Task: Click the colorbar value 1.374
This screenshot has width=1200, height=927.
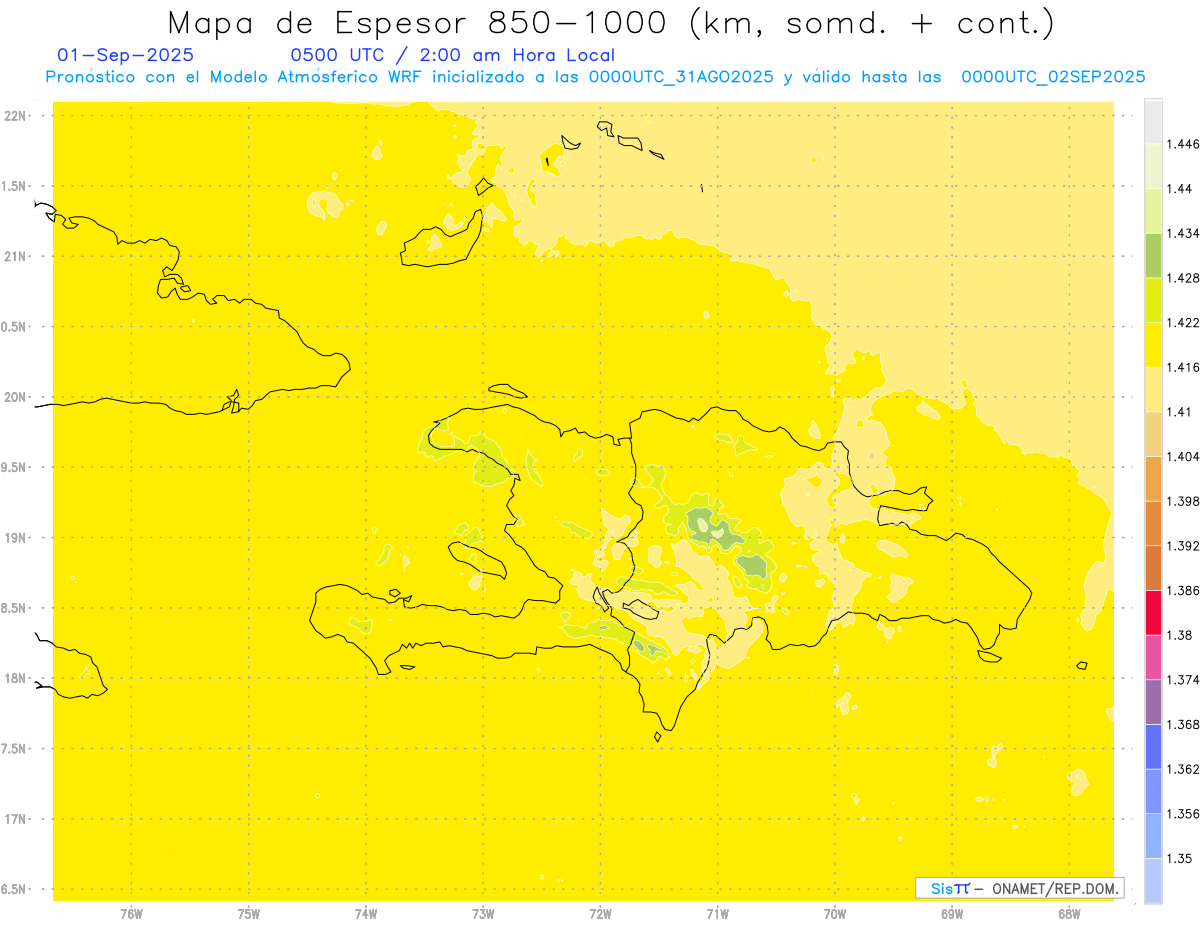Action: tap(1183, 680)
